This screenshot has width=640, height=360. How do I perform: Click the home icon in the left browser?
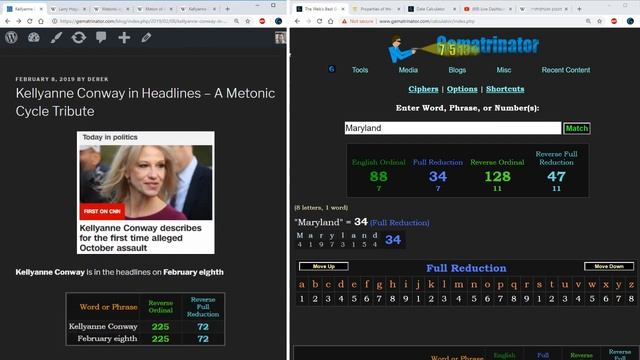[x=41, y=21]
